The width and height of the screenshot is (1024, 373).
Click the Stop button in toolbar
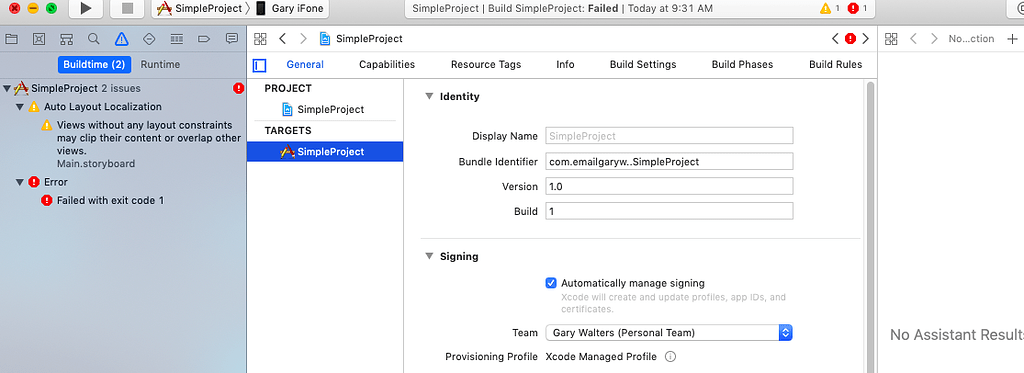click(x=127, y=8)
